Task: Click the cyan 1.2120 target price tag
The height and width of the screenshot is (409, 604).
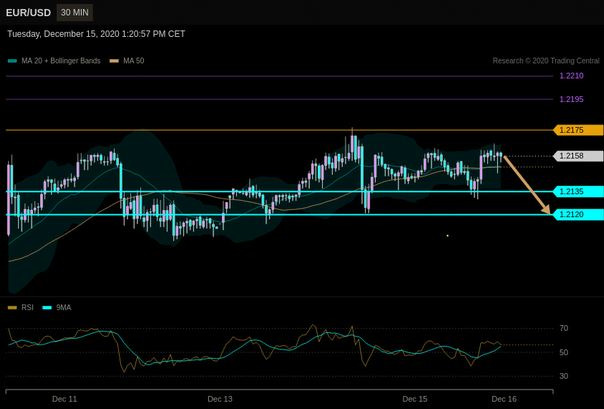Action: pyautogui.click(x=578, y=215)
